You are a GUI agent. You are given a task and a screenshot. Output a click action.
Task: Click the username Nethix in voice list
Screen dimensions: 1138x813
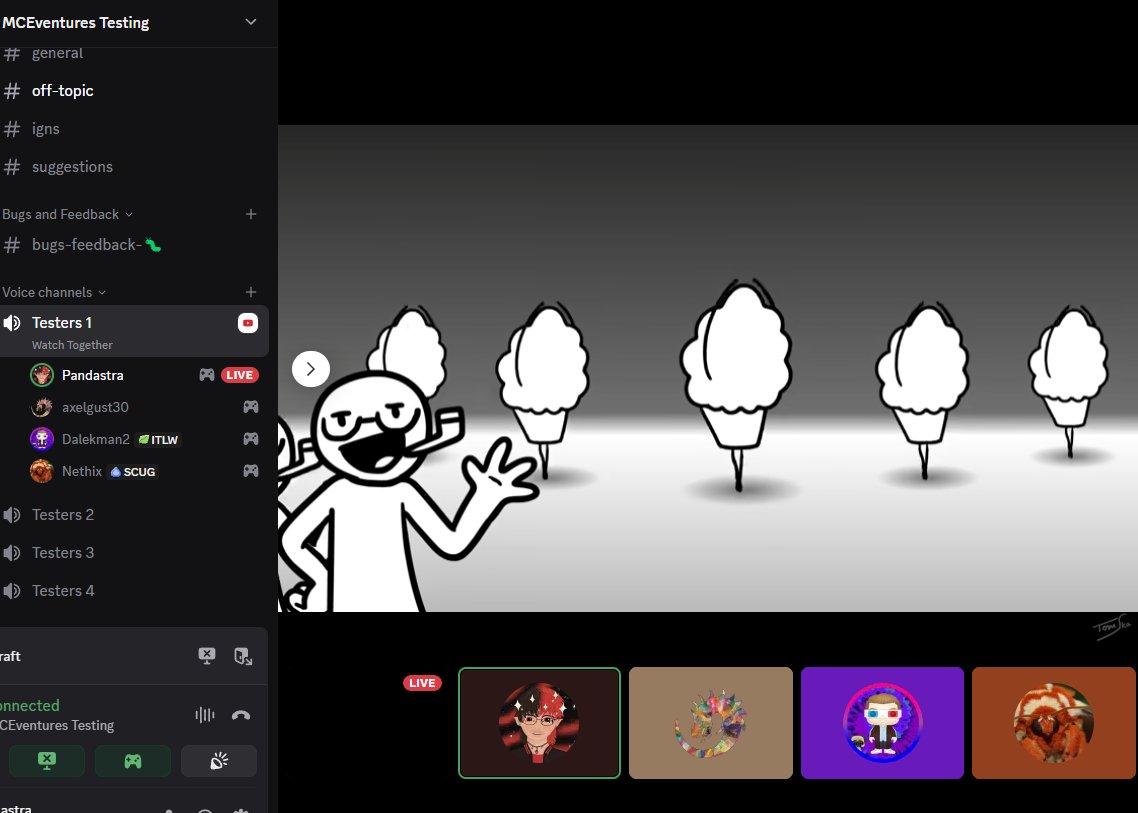coord(82,471)
